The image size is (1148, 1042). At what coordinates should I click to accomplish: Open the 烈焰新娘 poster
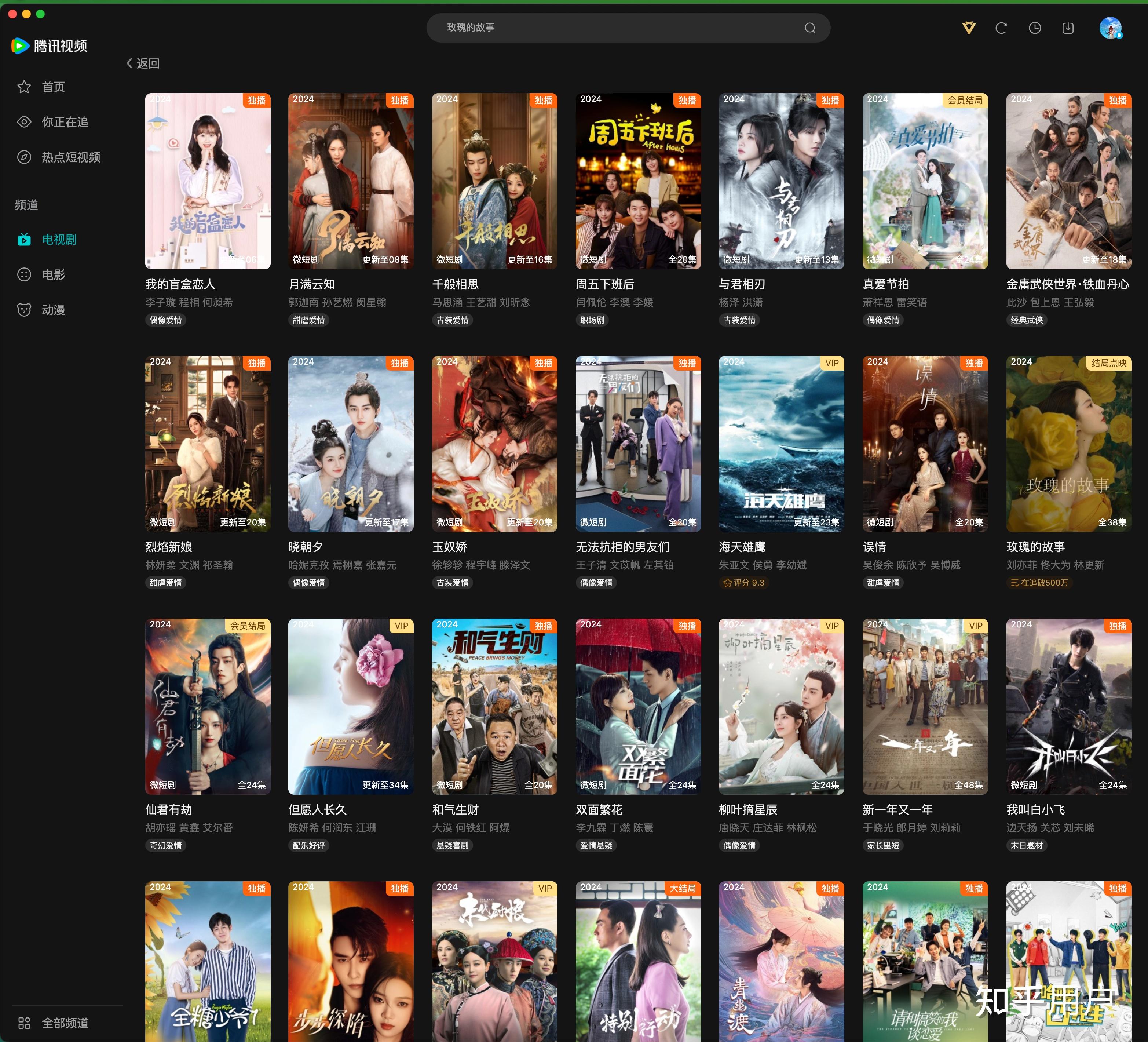coord(208,444)
